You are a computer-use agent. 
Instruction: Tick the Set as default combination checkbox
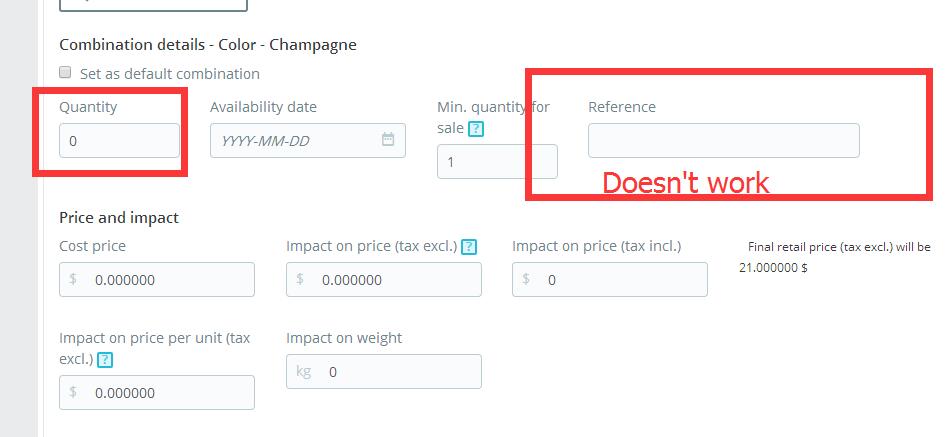tap(65, 72)
